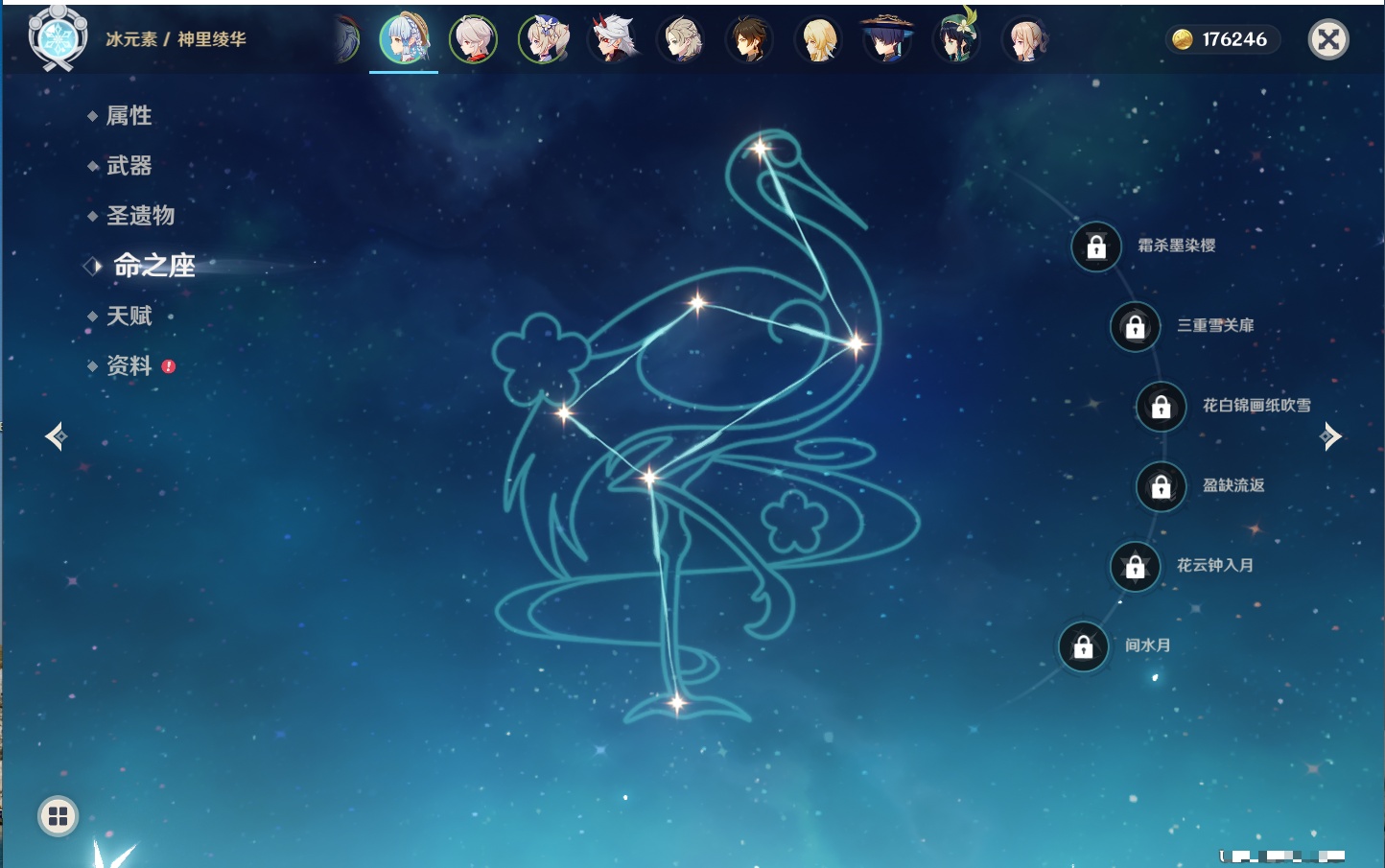Open the grid menu button at bottom left
The height and width of the screenshot is (868, 1385).
click(x=58, y=816)
